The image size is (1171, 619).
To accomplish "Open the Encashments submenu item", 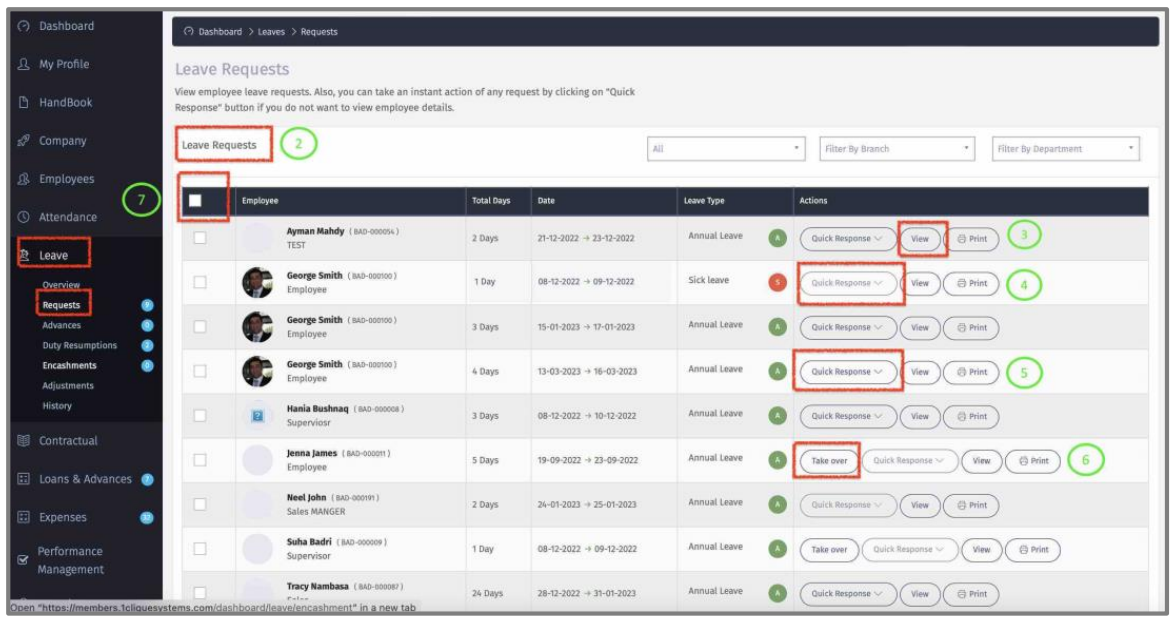I will 69,366.
